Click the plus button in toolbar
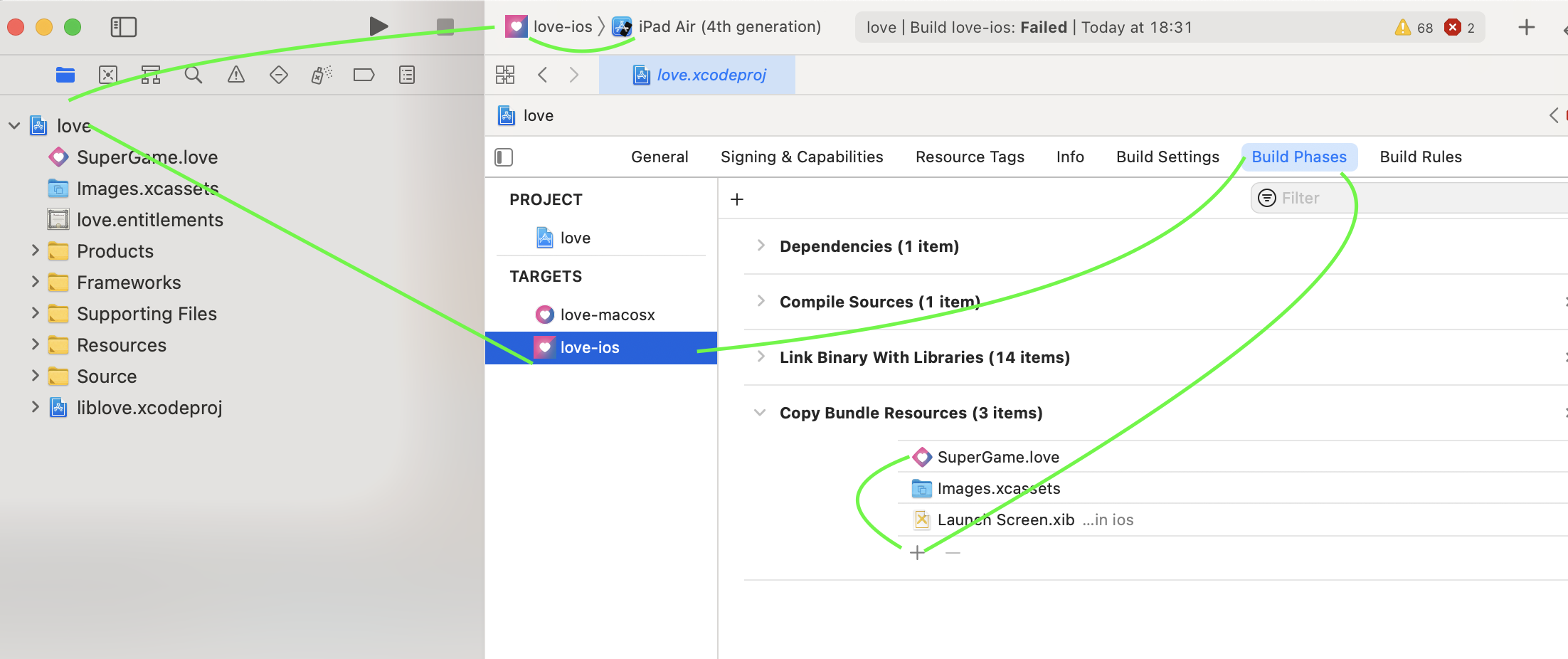Screen dimensions: 1568x659 tap(1527, 28)
